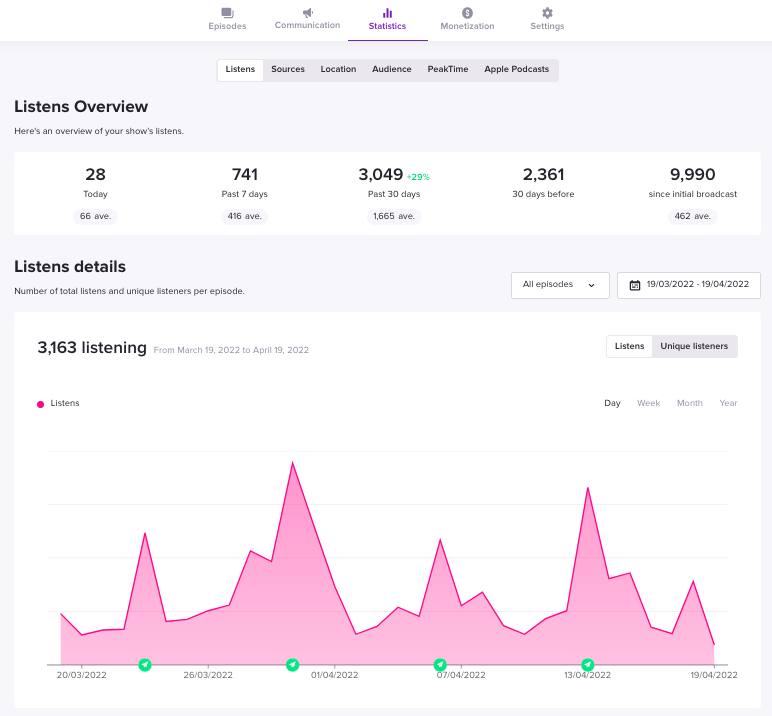Click the calendar icon in date range
Viewport: 772px width, 716px height.
[635, 285]
